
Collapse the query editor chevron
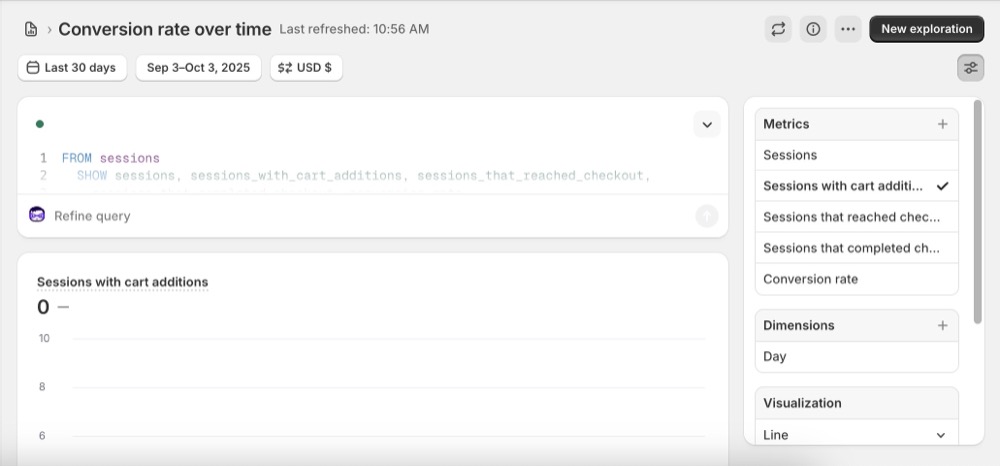coord(707,125)
